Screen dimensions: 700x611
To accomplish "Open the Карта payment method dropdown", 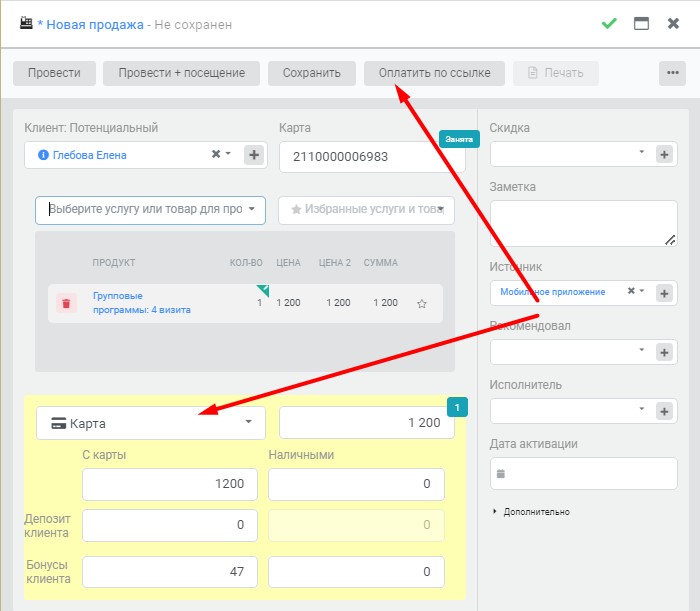I will tap(150, 423).
